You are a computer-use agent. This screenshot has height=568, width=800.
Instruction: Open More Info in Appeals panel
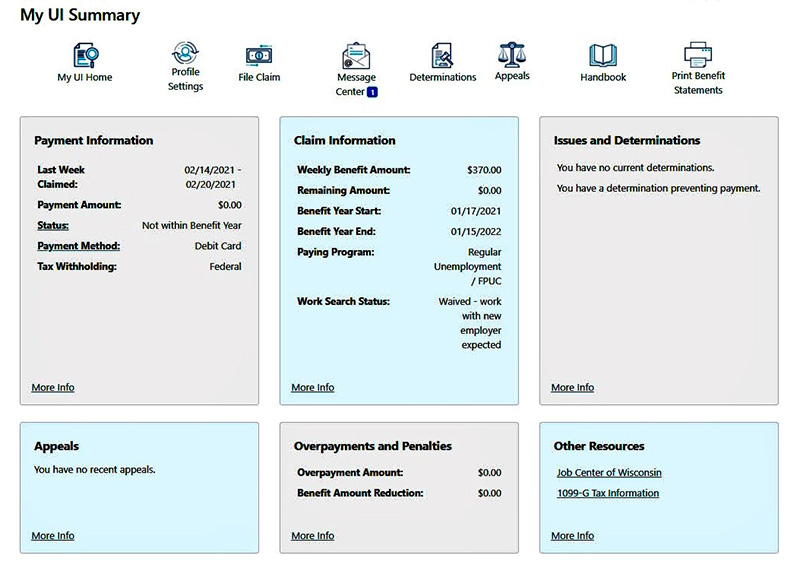[x=53, y=536]
